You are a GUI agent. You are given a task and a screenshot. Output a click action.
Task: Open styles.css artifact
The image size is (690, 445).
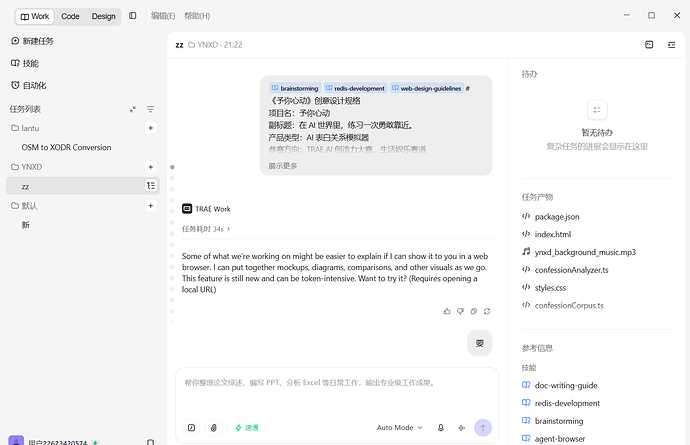544,287
